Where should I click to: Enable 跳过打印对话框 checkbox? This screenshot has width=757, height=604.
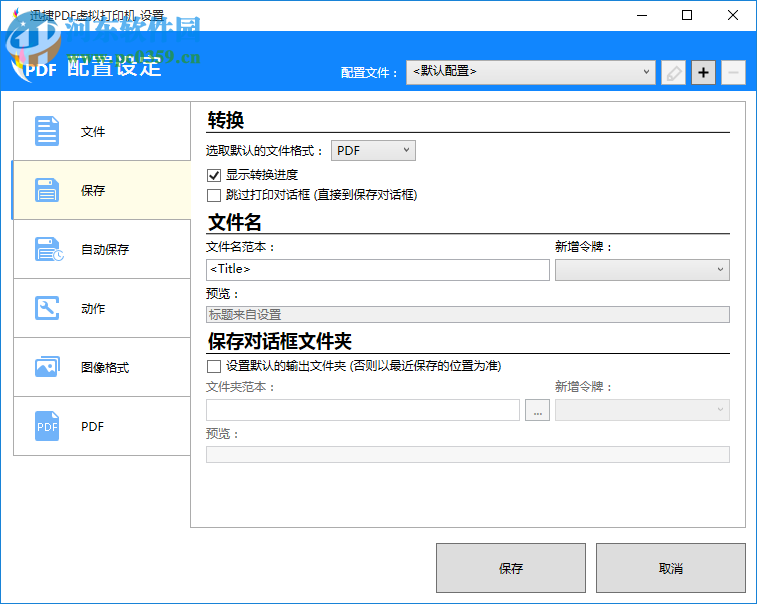214,195
